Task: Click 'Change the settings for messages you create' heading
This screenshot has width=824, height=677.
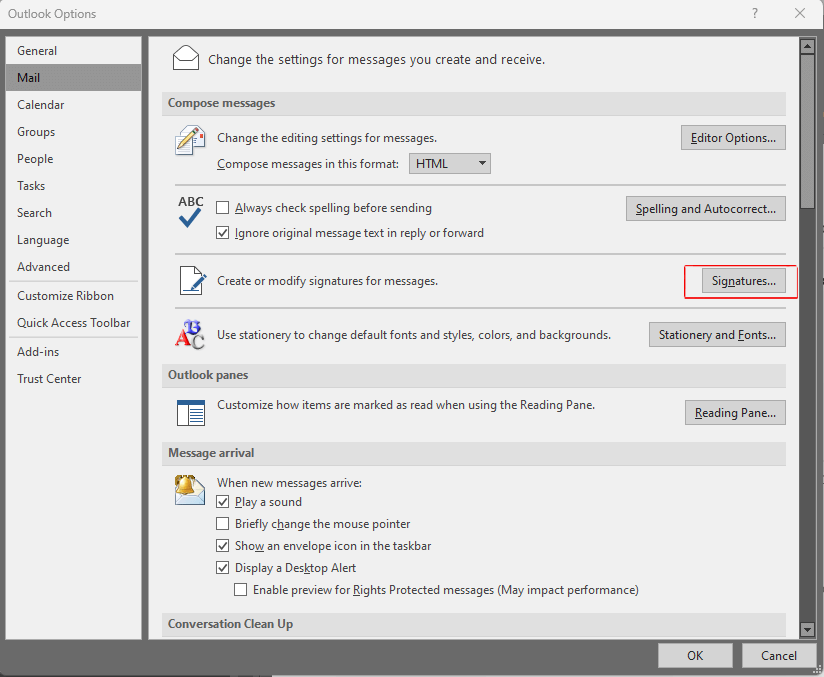Action: (x=376, y=60)
